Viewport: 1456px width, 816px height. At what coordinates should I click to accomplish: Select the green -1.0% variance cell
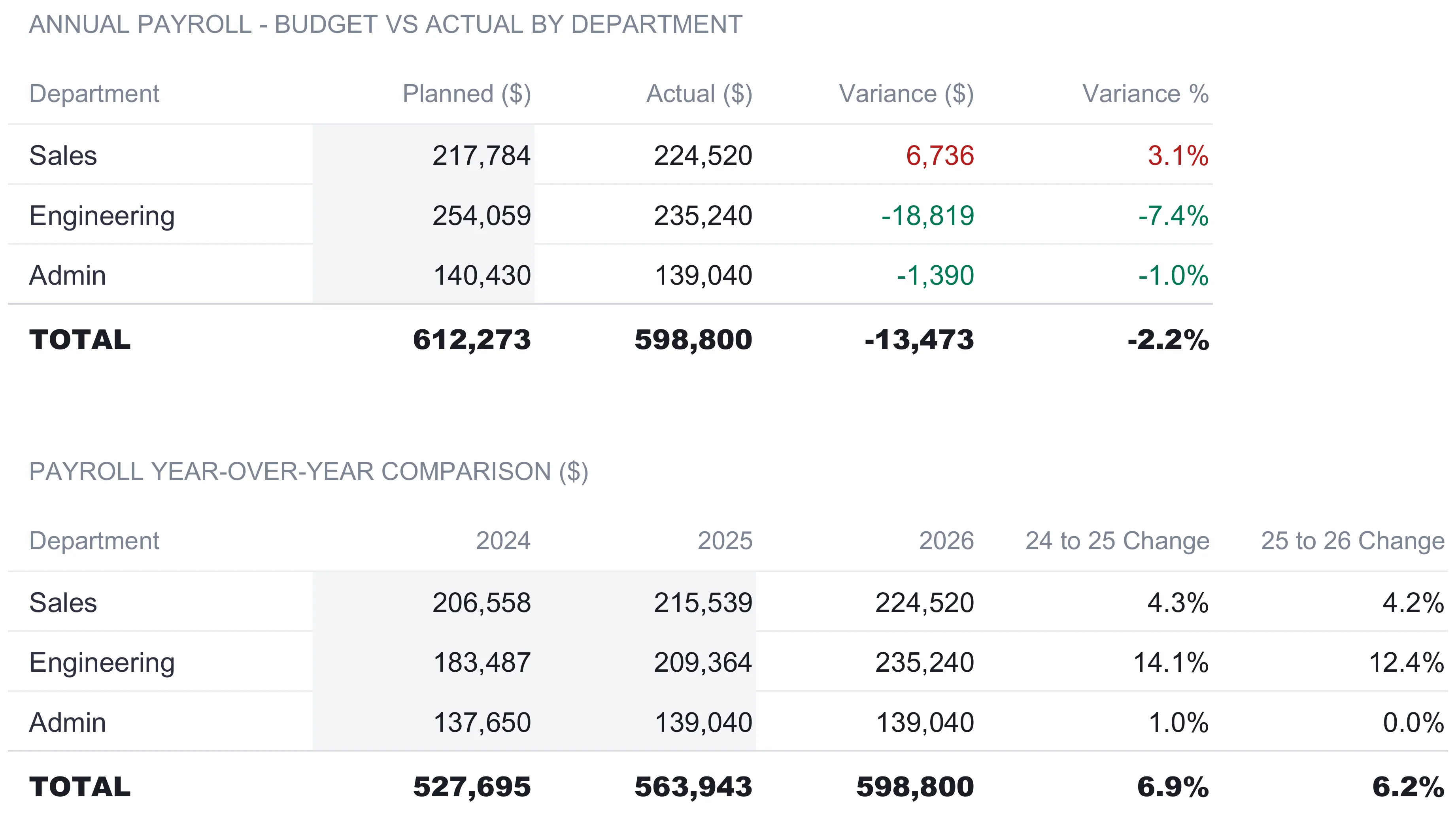coord(1173,275)
